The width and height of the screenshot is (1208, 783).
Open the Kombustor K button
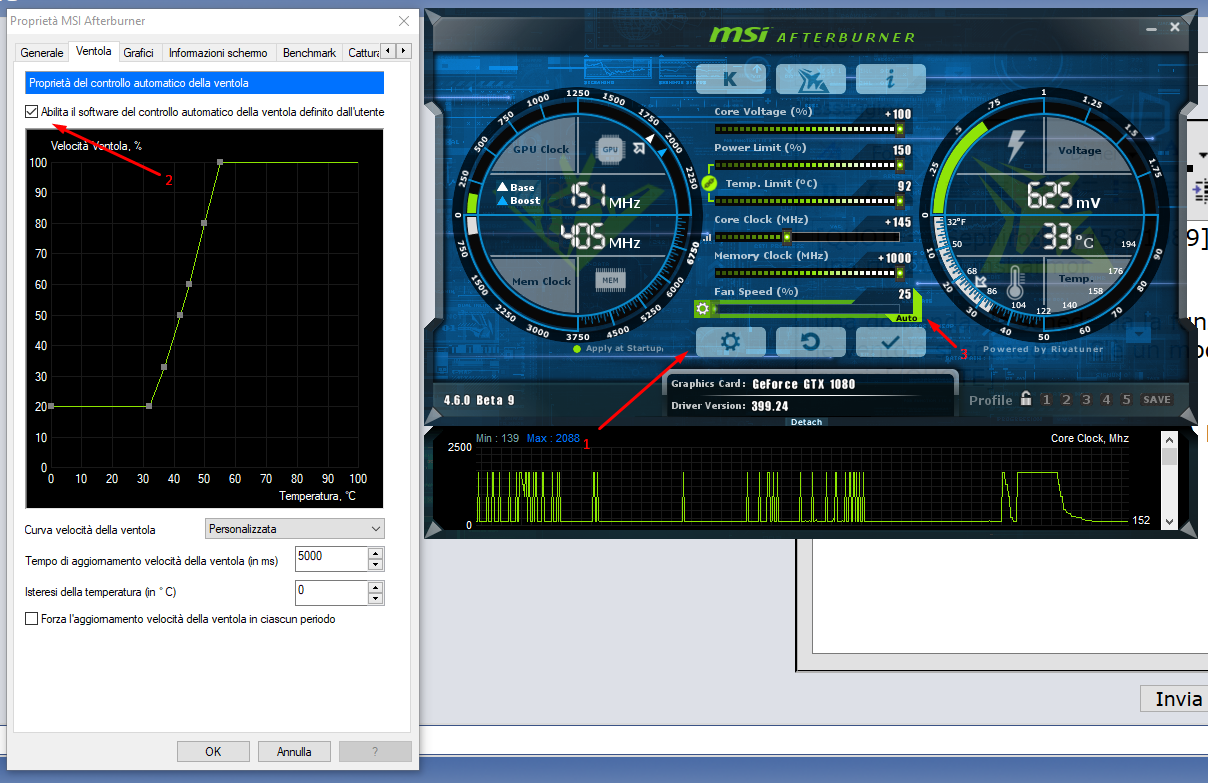(730, 78)
